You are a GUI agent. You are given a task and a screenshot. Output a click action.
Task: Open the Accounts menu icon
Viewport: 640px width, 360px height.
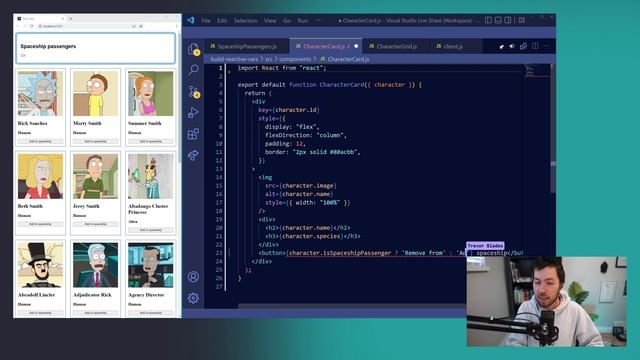[x=193, y=277]
